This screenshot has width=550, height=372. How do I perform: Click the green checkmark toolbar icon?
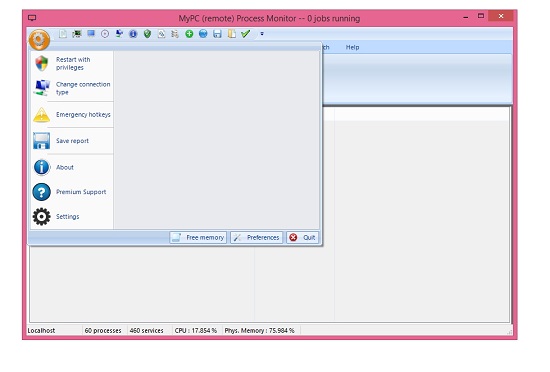246,34
